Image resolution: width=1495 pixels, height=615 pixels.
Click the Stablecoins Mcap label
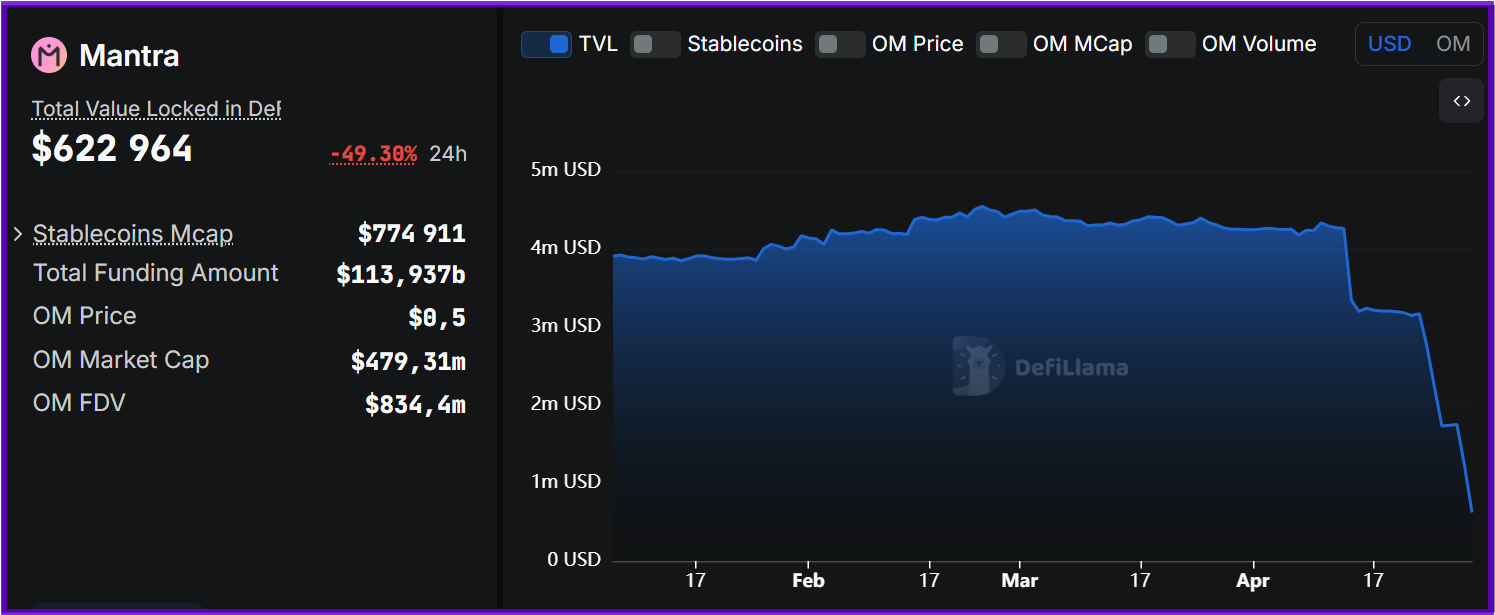(133, 234)
